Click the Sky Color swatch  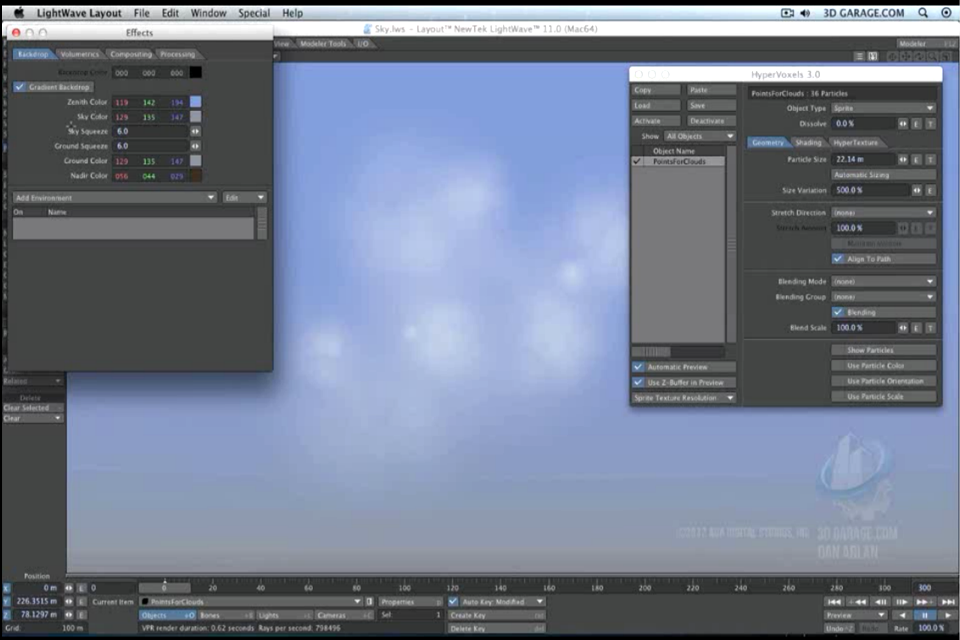195,116
